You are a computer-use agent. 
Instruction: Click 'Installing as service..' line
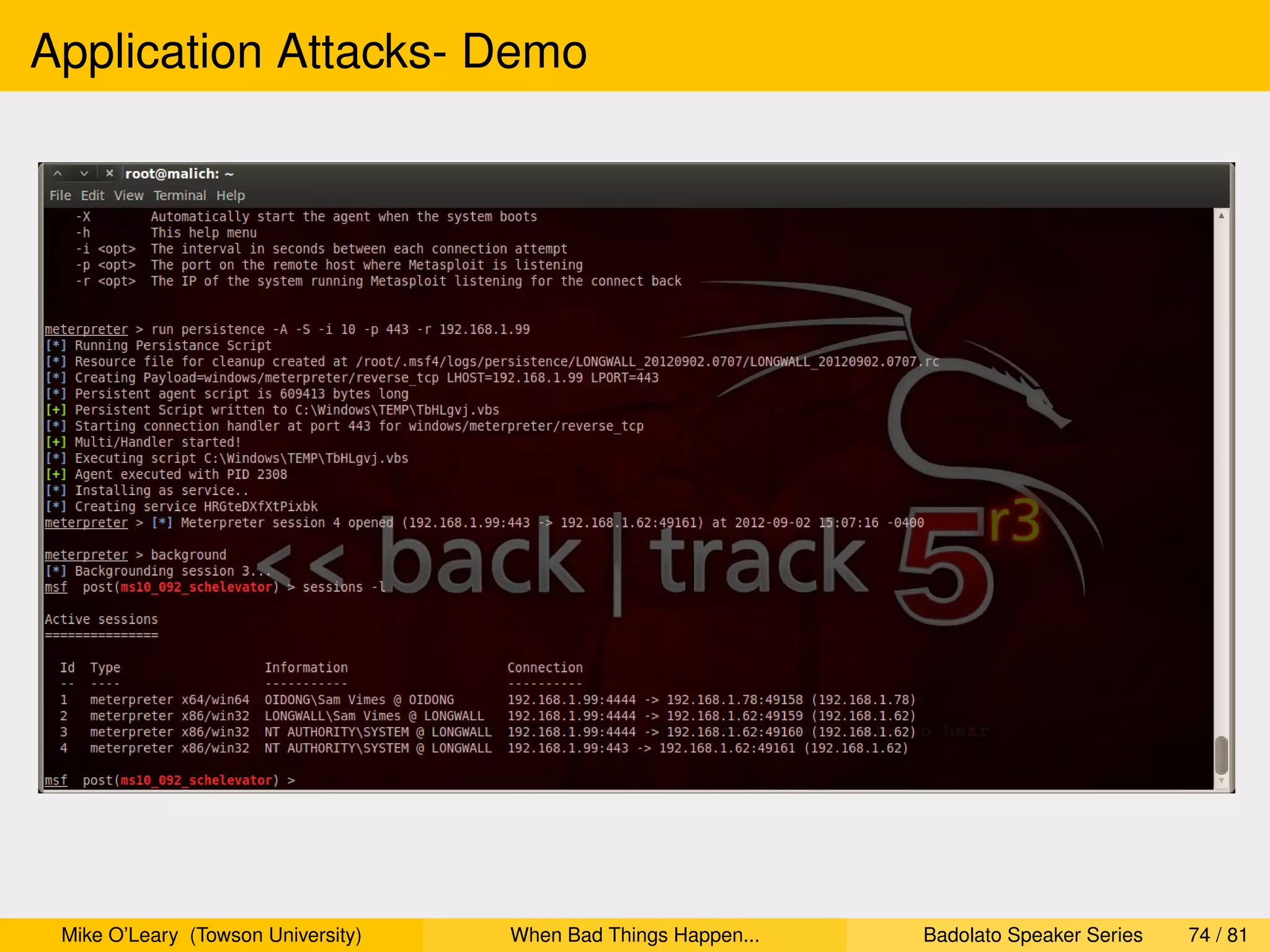pyautogui.click(x=146, y=491)
